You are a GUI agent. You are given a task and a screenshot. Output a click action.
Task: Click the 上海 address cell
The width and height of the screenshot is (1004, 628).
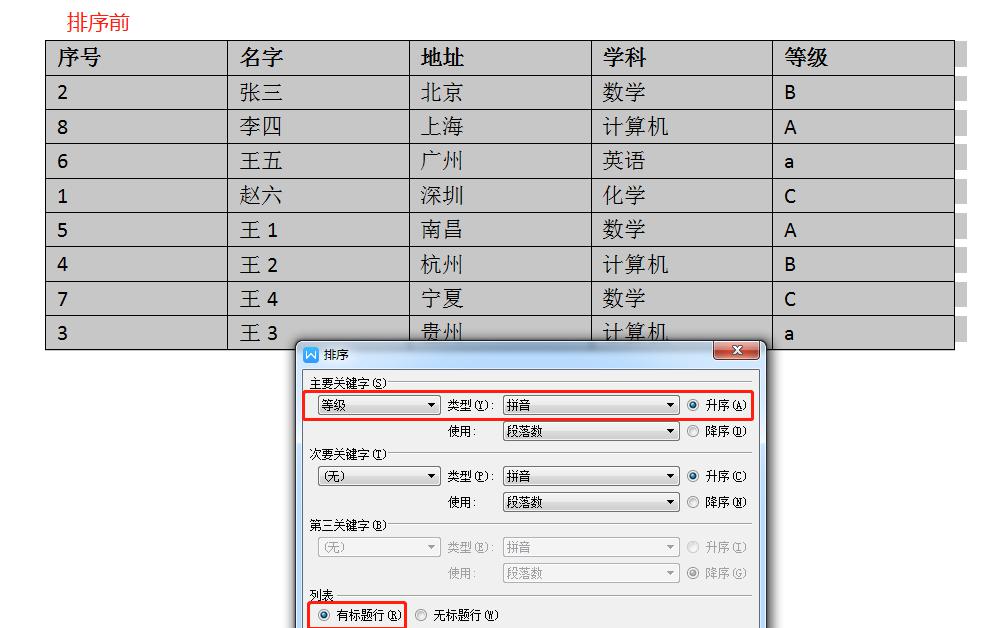[x=500, y=127]
